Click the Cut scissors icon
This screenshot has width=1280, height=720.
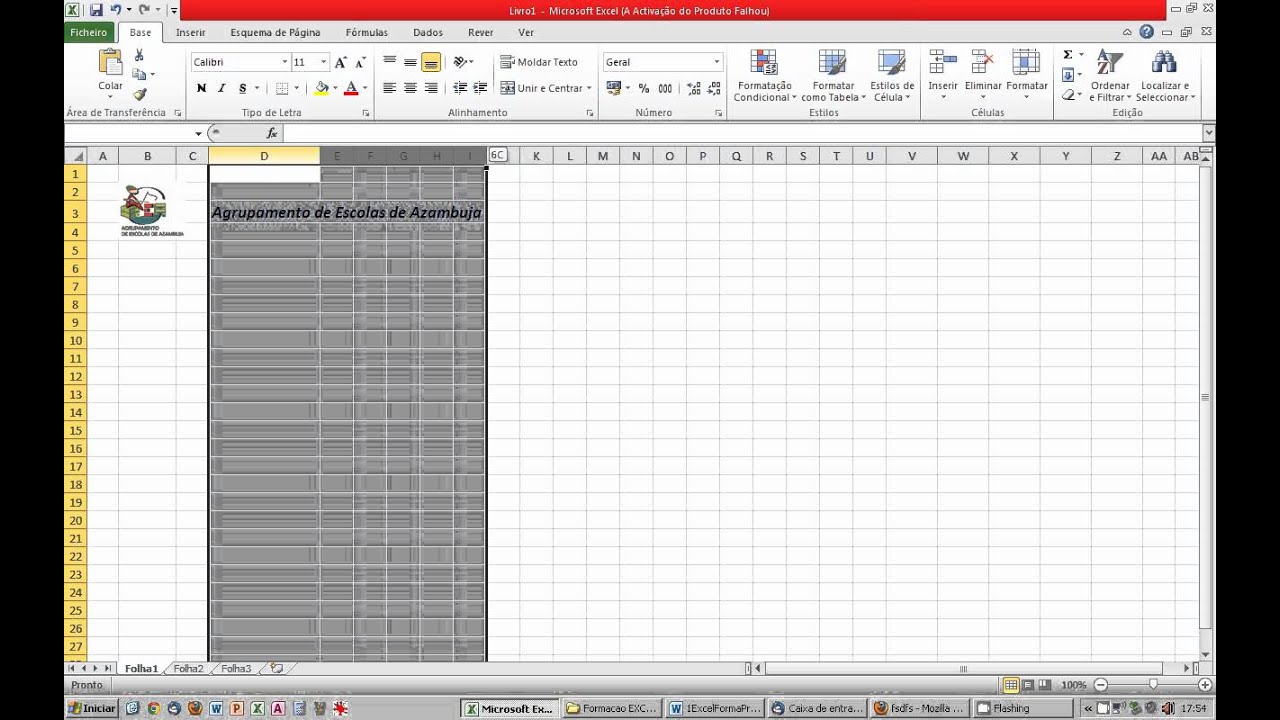(139, 55)
